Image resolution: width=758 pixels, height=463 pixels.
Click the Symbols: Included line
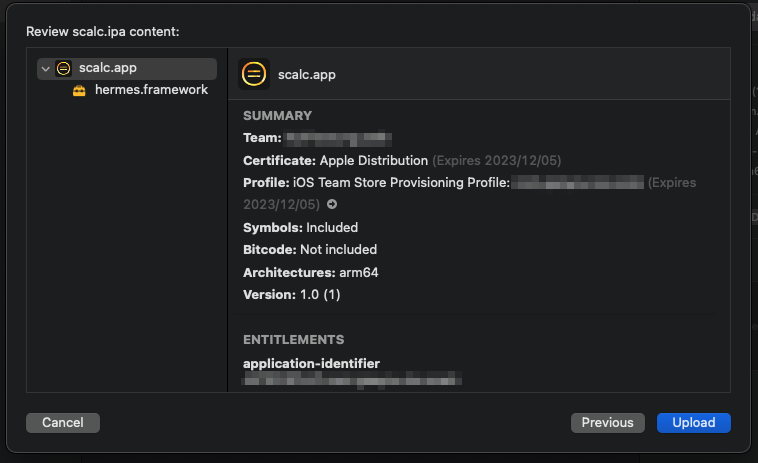[301, 228]
